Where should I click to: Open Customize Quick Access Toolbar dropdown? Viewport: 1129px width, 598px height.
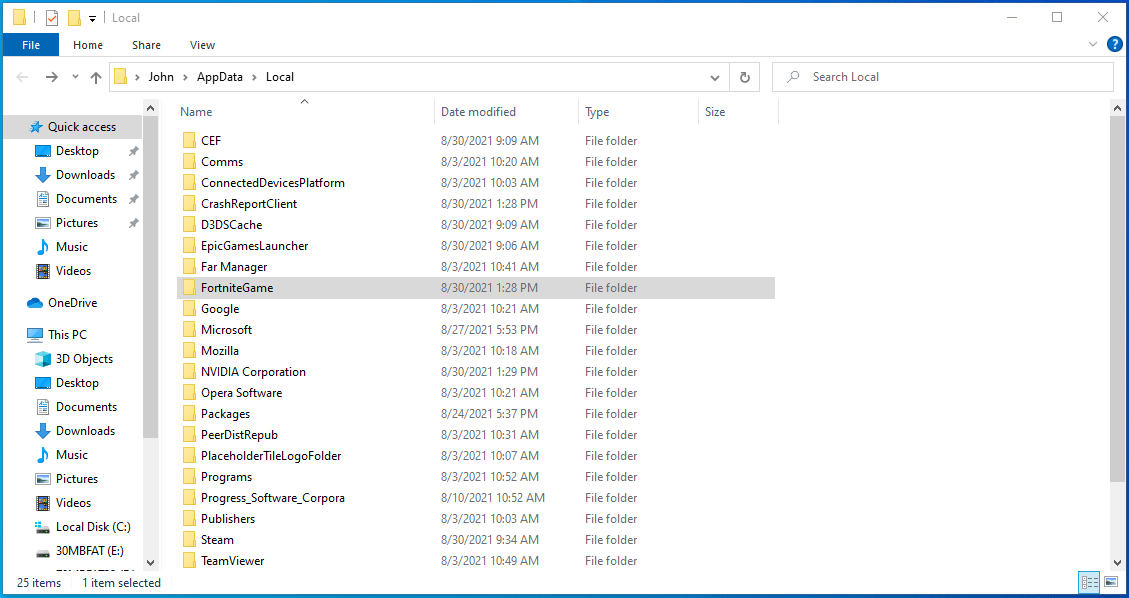[x=92, y=18]
